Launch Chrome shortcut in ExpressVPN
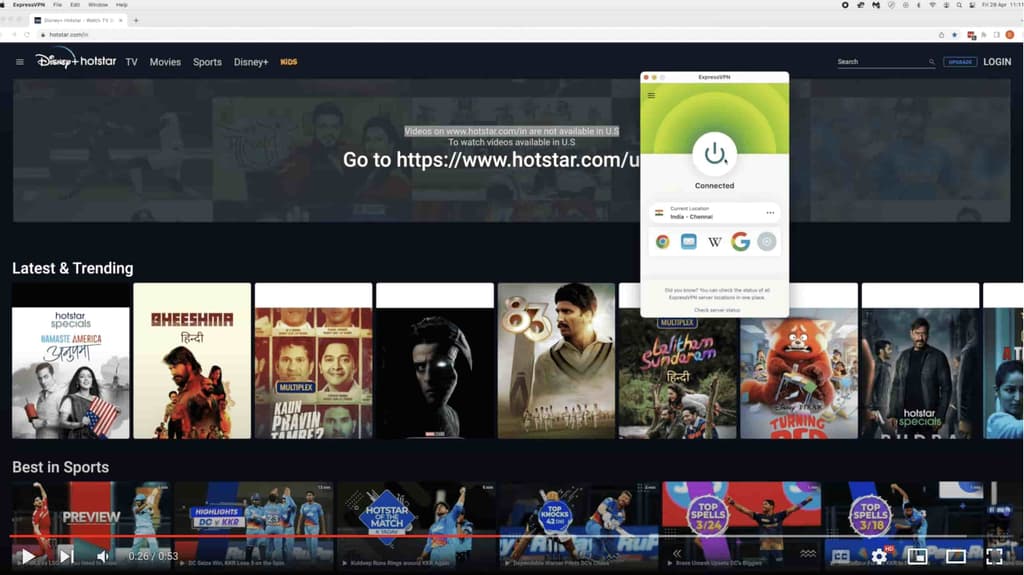The image size is (1024, 575). tap(662, 242)
